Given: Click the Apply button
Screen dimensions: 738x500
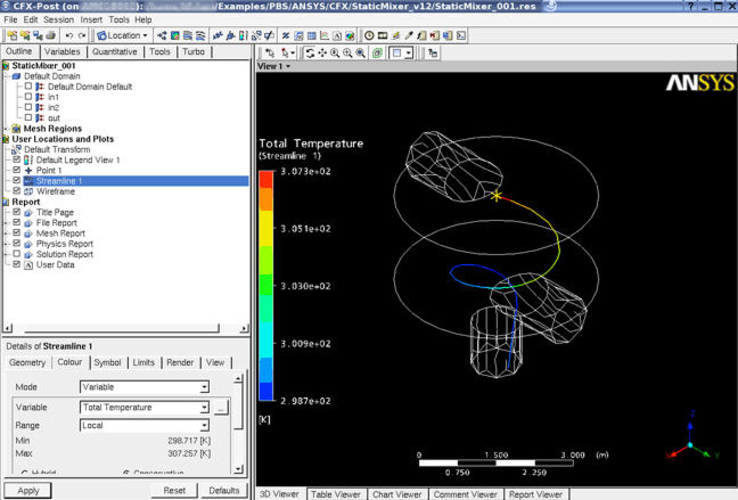Looking at the screenshot, I should coord(28,490).
